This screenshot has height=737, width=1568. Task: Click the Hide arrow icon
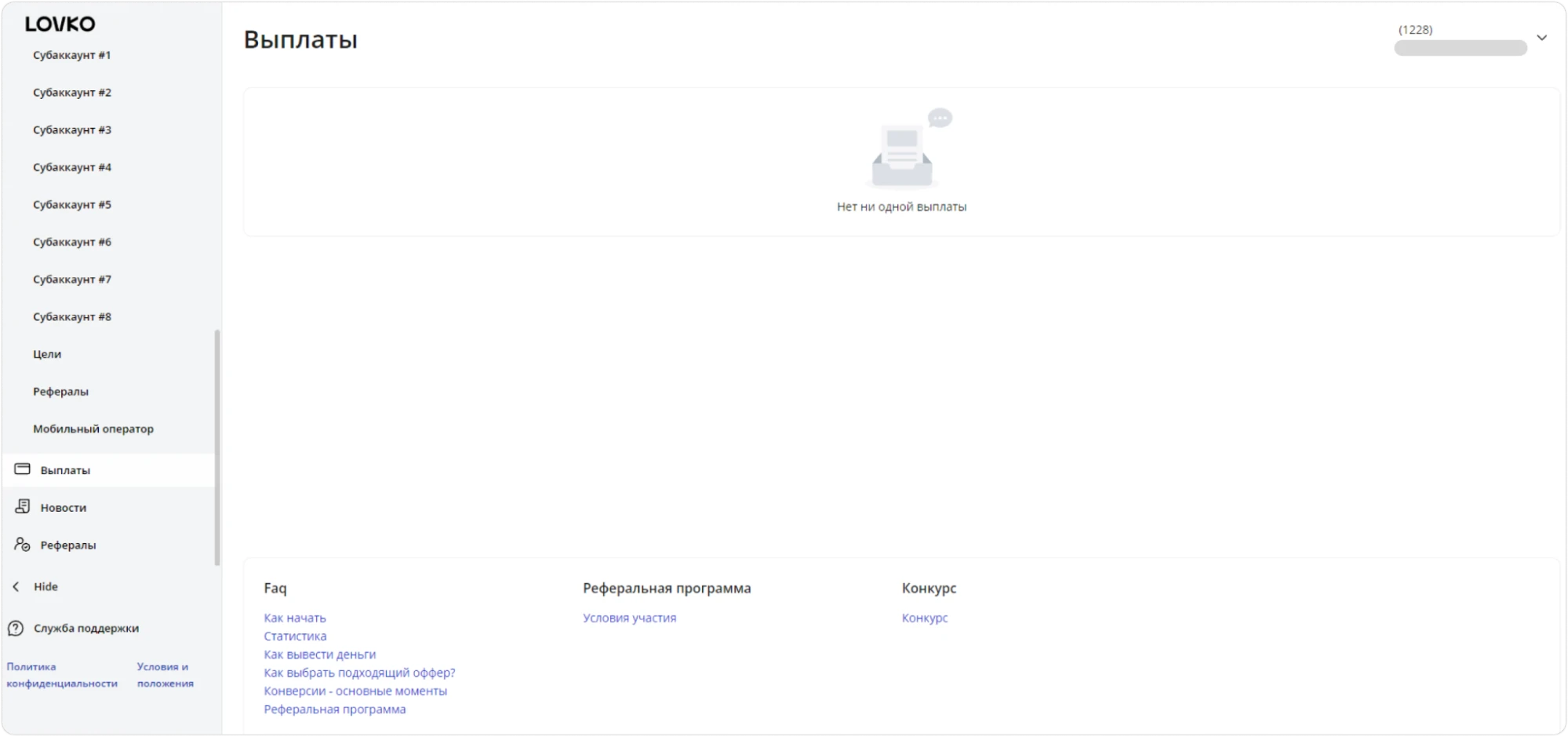16,586
